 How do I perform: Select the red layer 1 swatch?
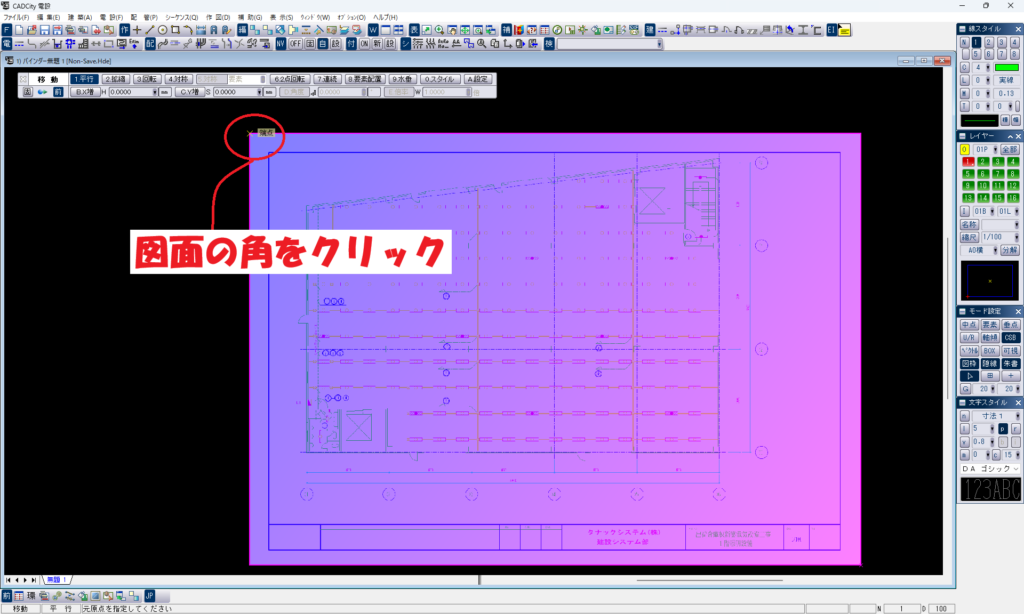[968, 161]
